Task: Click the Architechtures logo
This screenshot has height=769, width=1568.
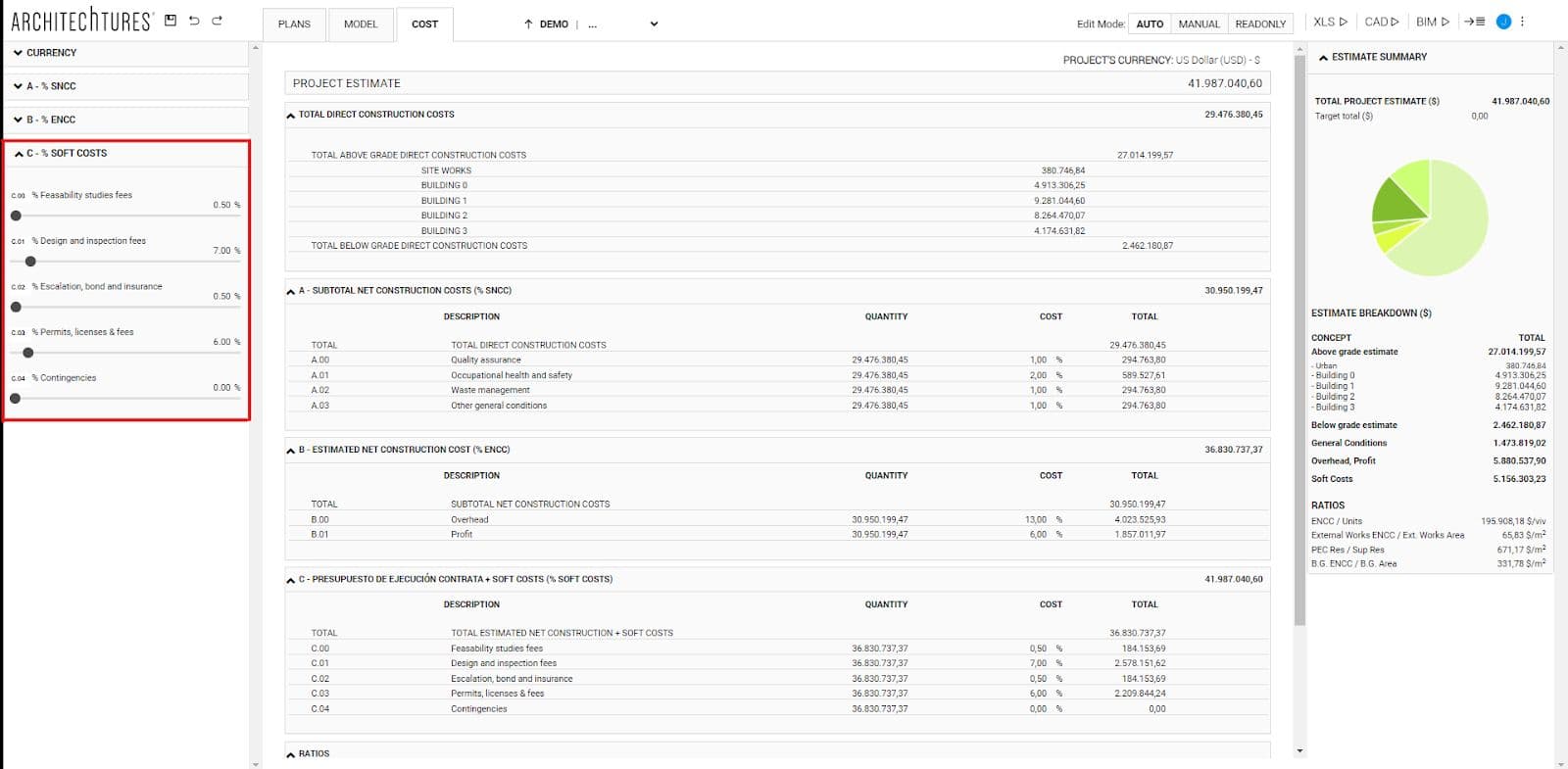Action: (81, 21)
